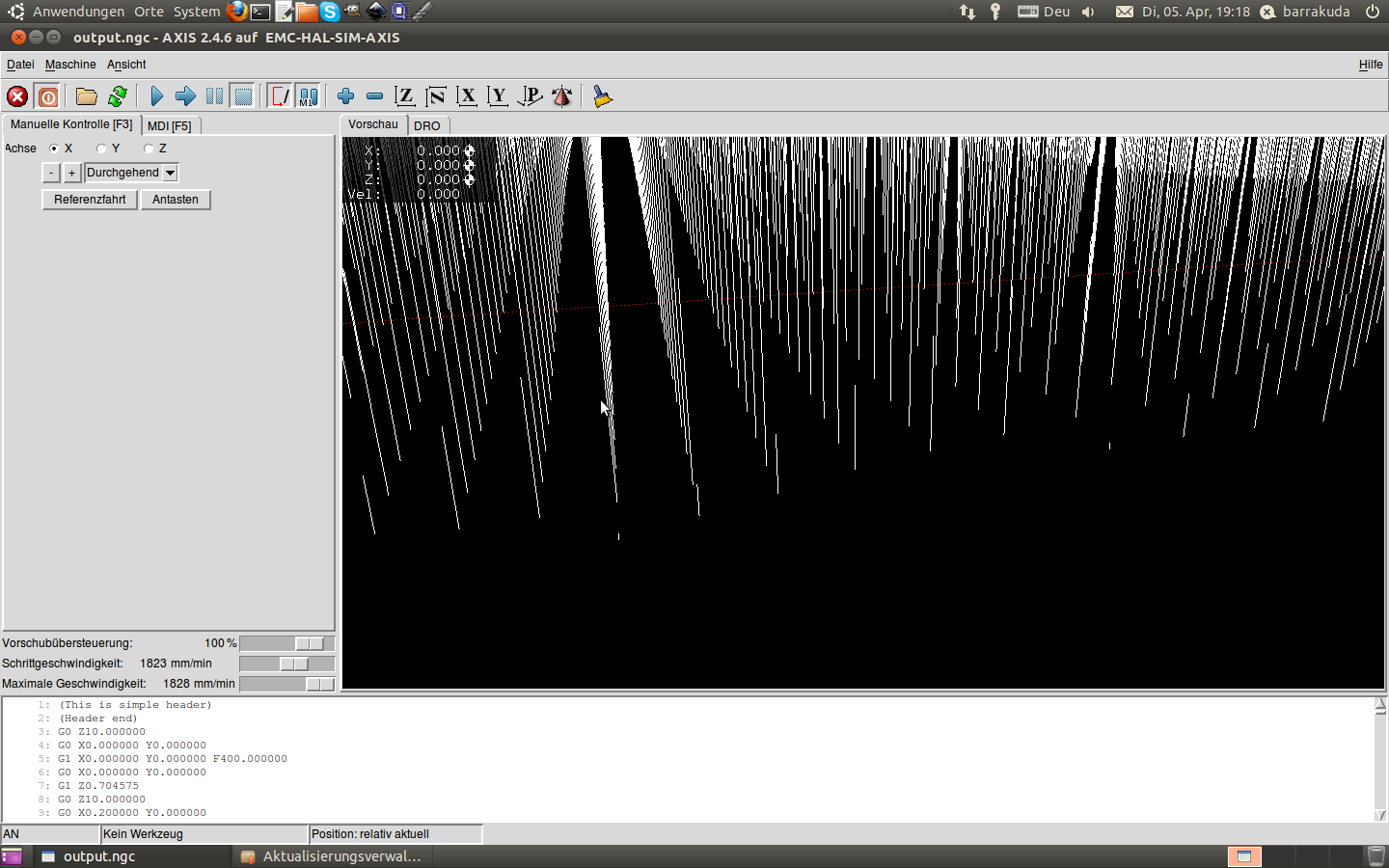This screenshot has height=868, width=1389.
Task: Open the trash icon in bottom panel
Action: [x=1376, y=856]
